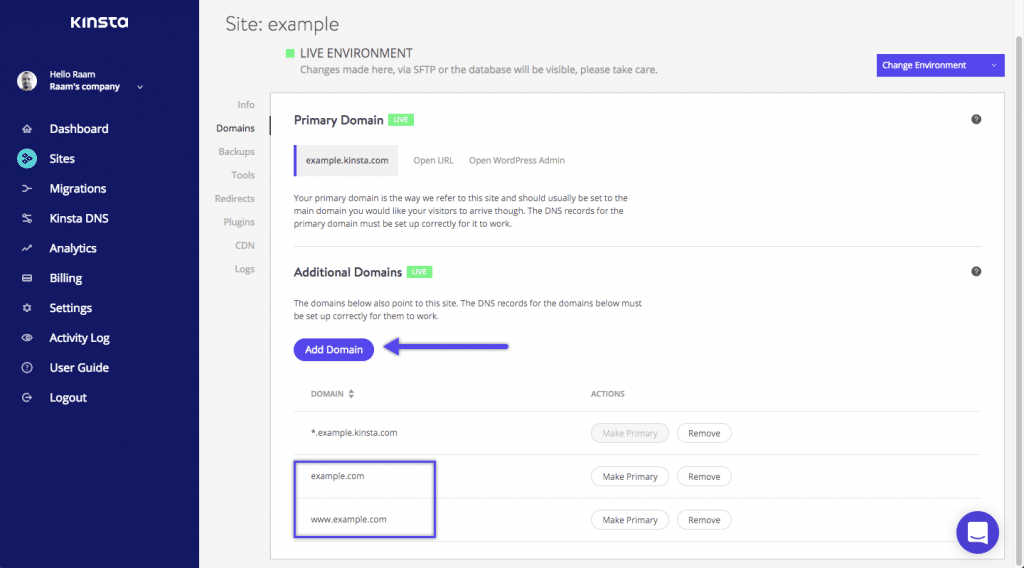Make www.example.com the primary domain
The width and height of the screenshot is (1024, 568).
(x=630, y=520)
